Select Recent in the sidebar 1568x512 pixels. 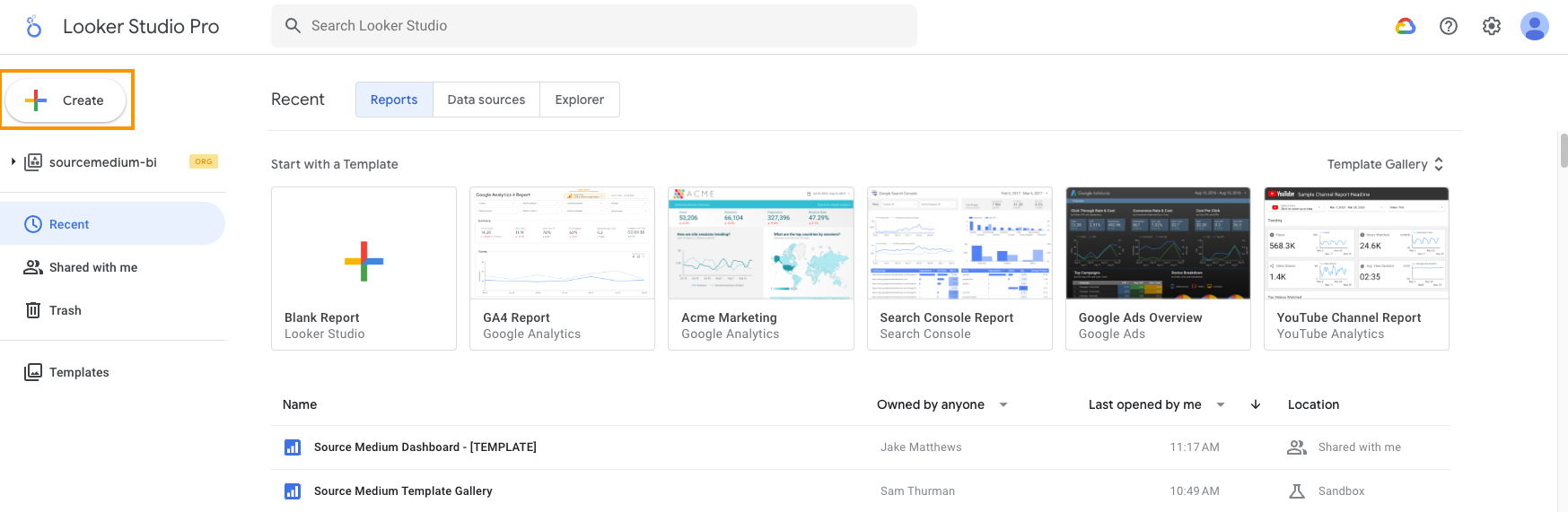[x=112, y=223]
